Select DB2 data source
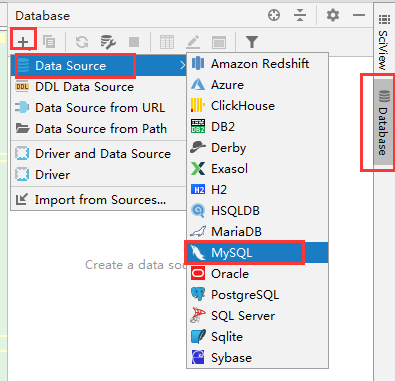395x381 pixels. (257, 127)
